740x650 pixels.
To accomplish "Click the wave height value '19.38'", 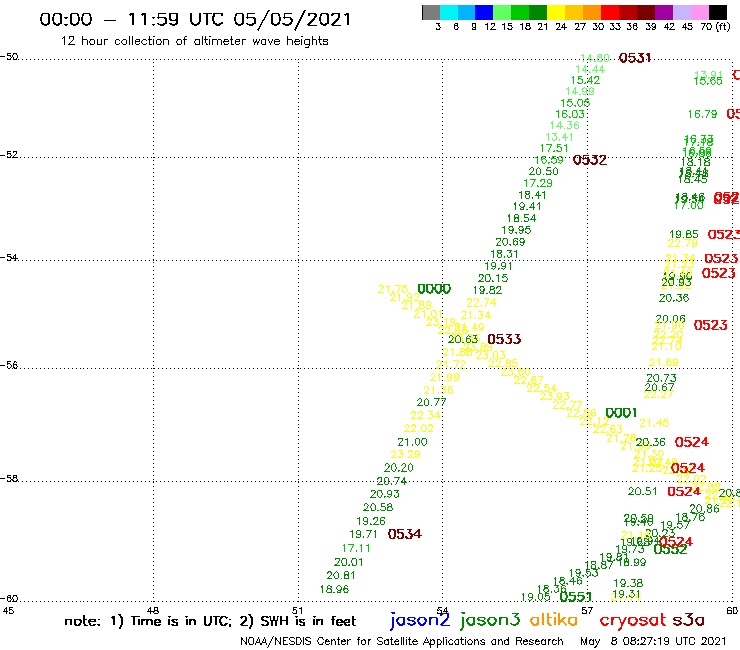I will [628, 583].
